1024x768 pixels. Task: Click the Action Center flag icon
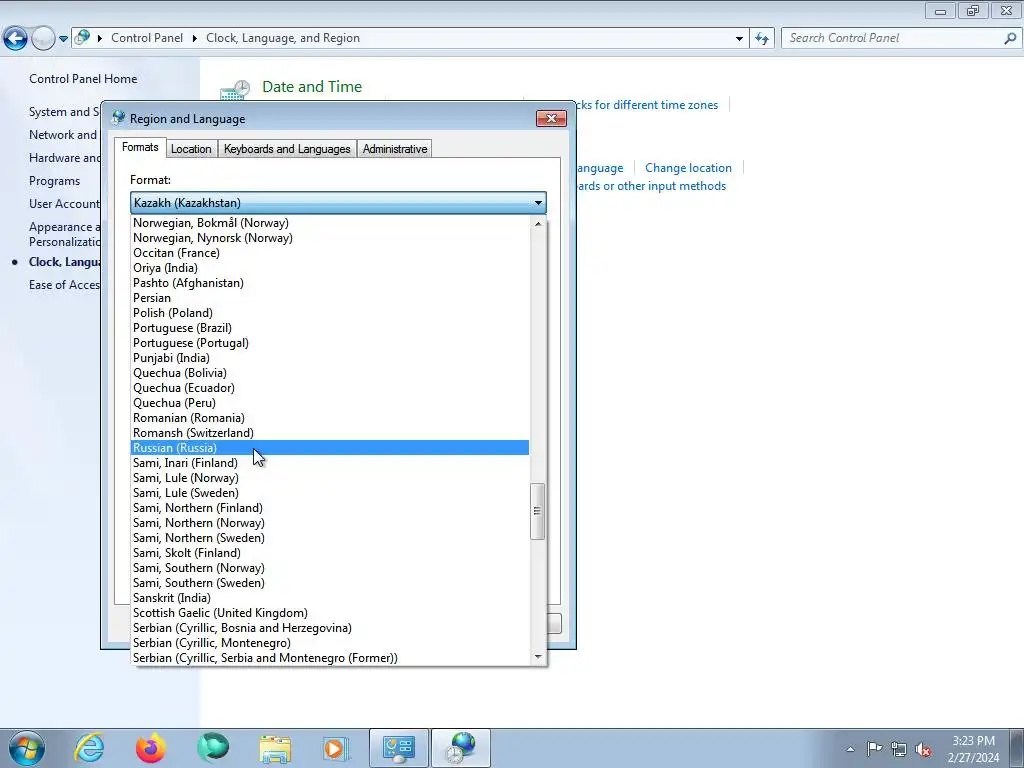[874, 748]
